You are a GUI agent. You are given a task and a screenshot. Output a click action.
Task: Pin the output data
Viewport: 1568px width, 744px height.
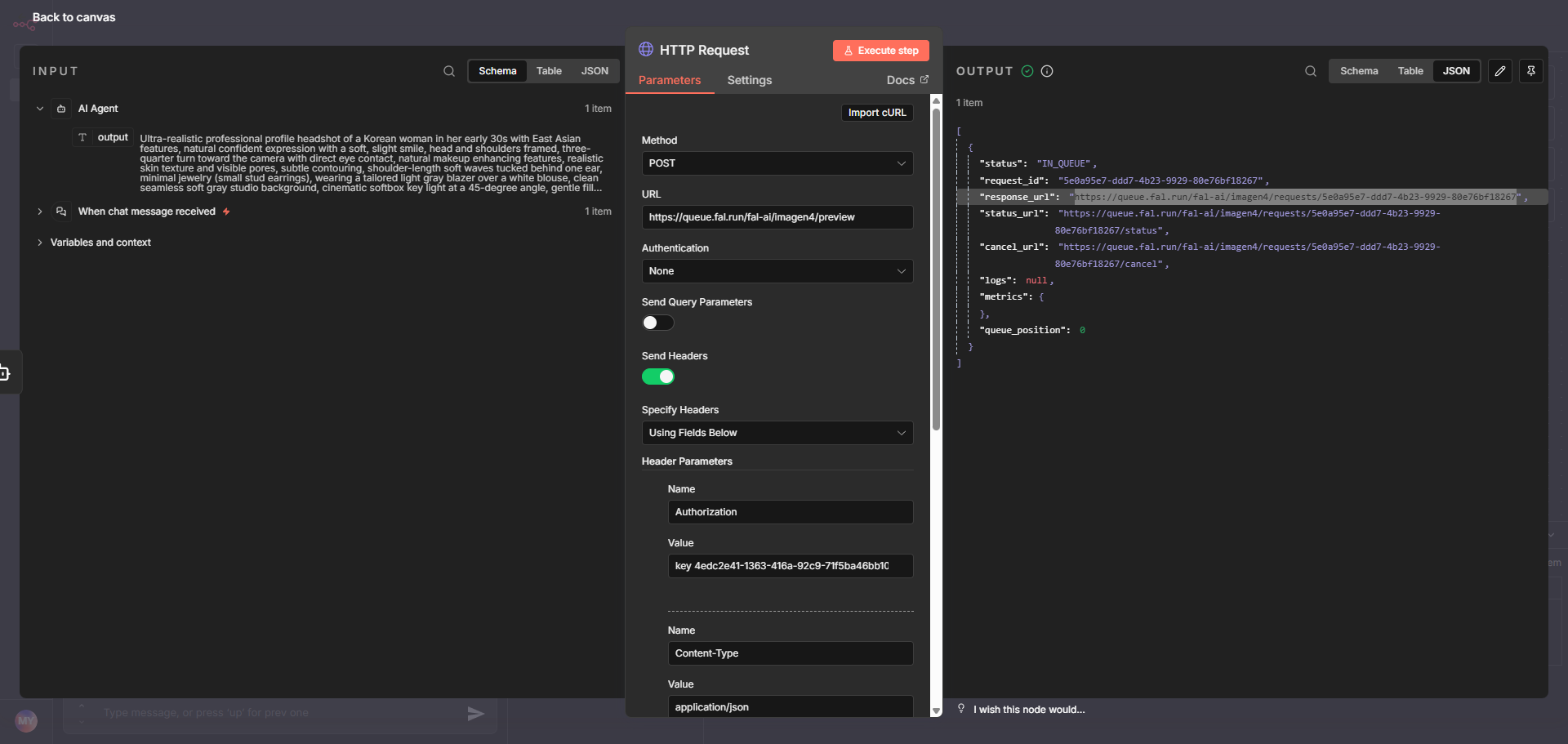click(1531, 71)
